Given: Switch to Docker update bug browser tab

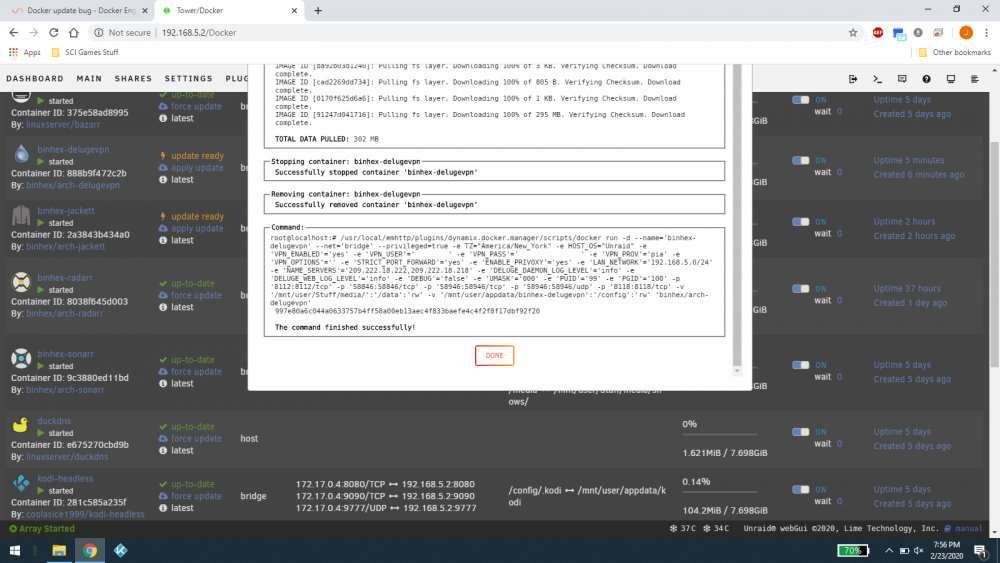Looking at the screenshot, I should 80,10.
